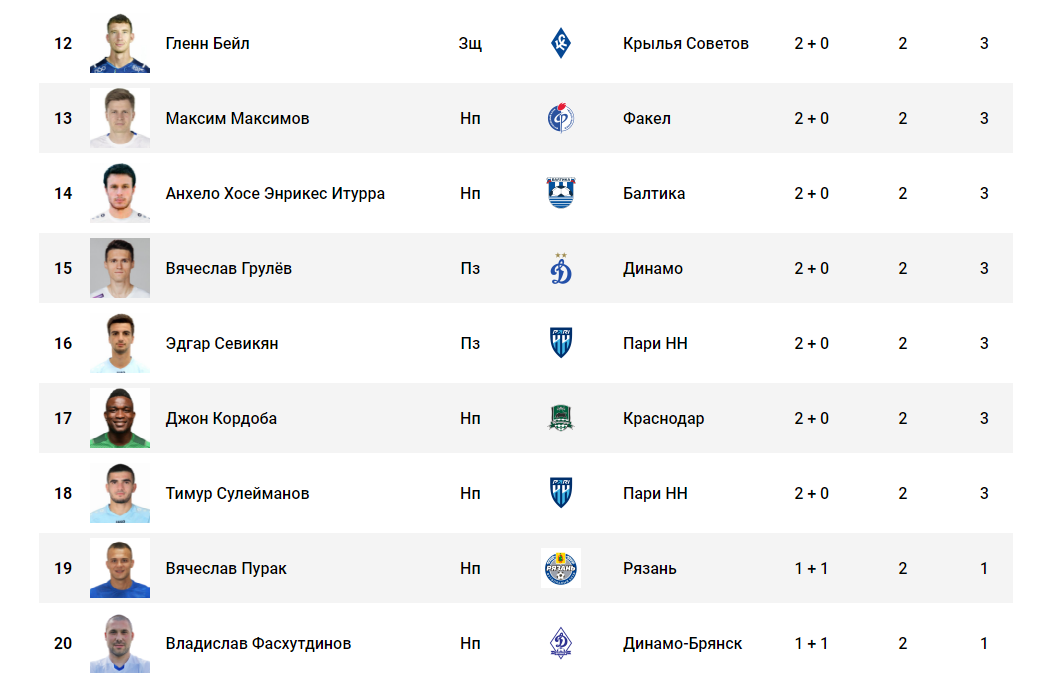Open Максим Максимов player profile link
This screenshot has width=1062, height=699.
237,119
